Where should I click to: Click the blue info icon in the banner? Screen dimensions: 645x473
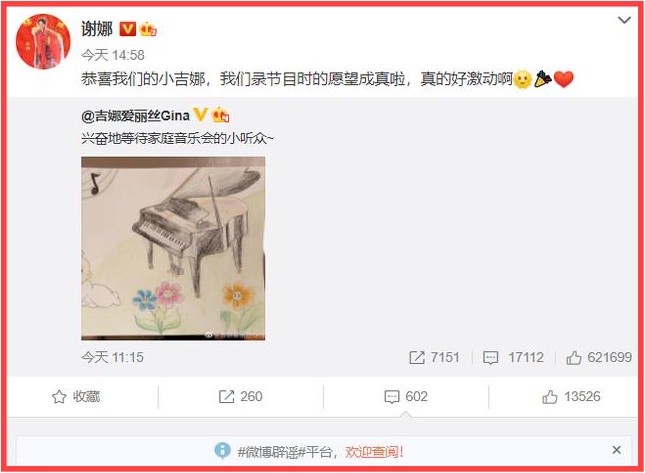click(223, 450)
